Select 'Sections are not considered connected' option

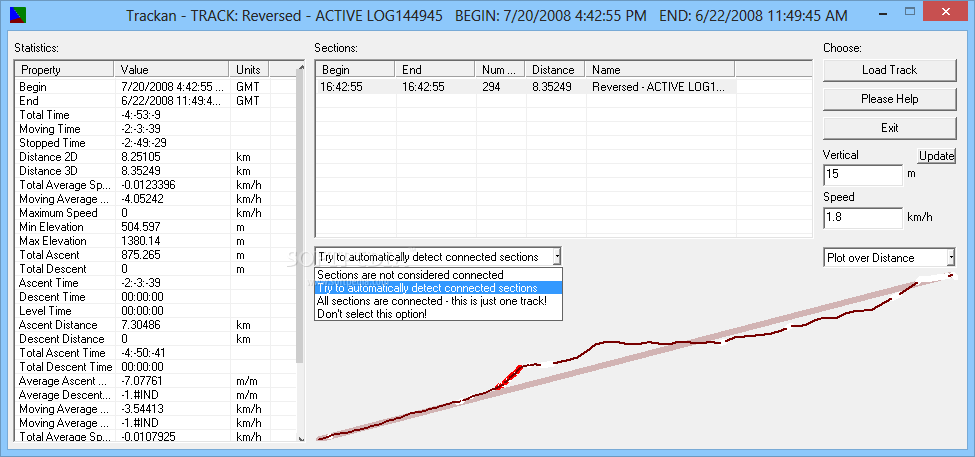pyautogui.click(x=438, y=275)
